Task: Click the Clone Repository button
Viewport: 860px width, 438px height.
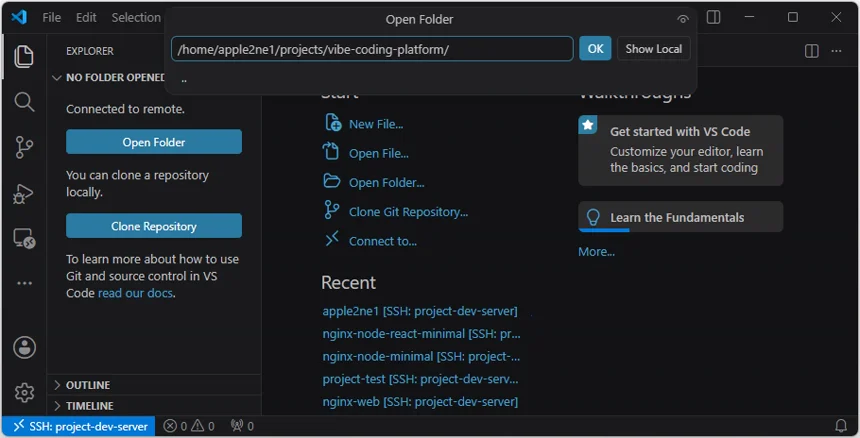Action: [x=154, y=226]
